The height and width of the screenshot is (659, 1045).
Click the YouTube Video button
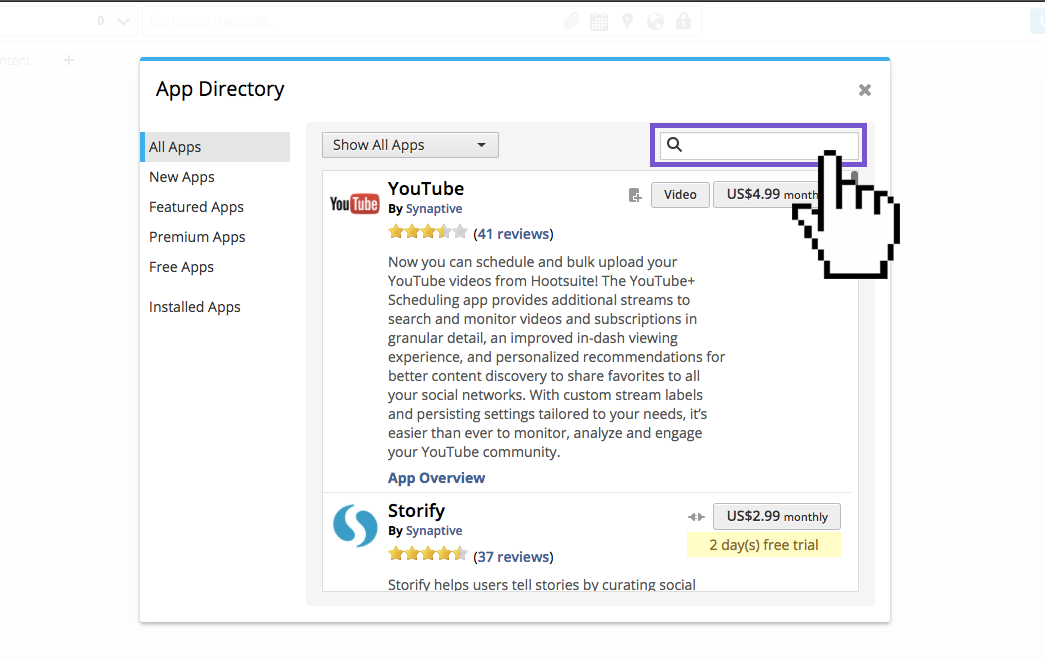click(x=680, y=195)
